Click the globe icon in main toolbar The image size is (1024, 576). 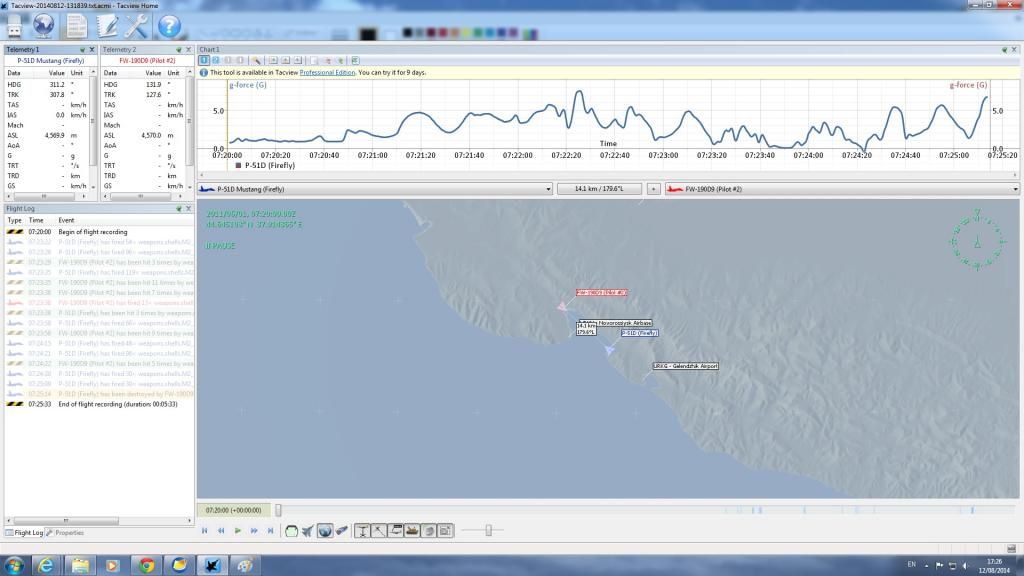tap(45, 27)
